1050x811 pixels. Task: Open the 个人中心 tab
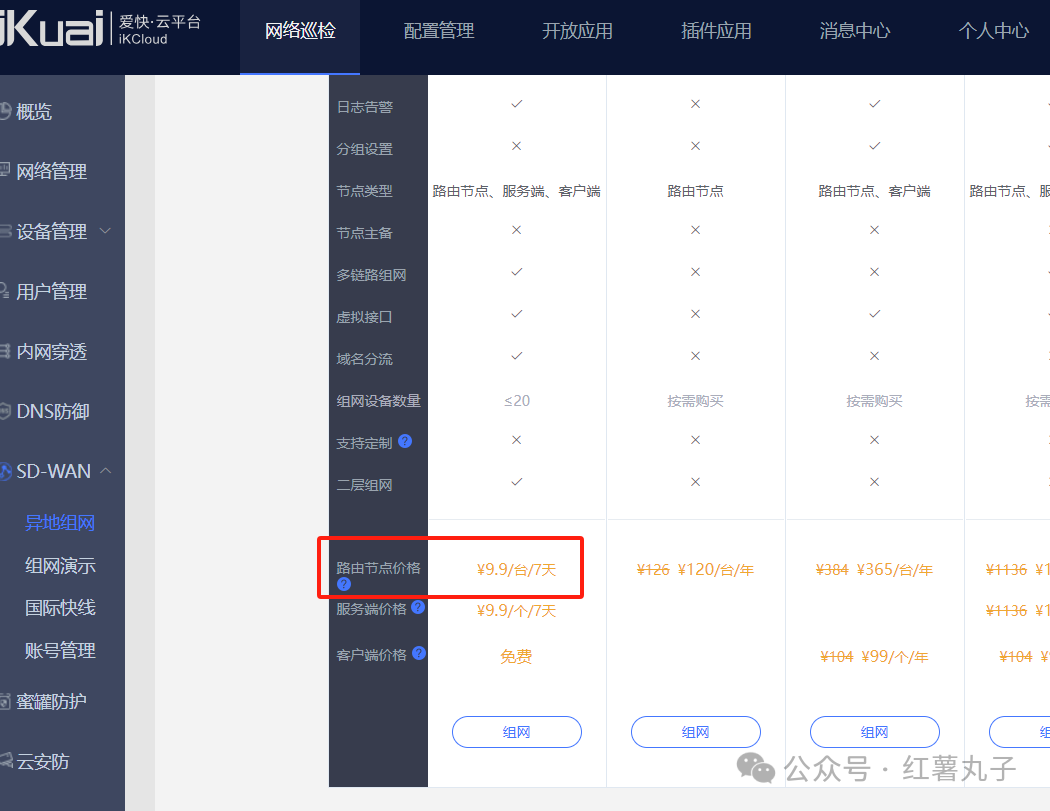(993, 31)
